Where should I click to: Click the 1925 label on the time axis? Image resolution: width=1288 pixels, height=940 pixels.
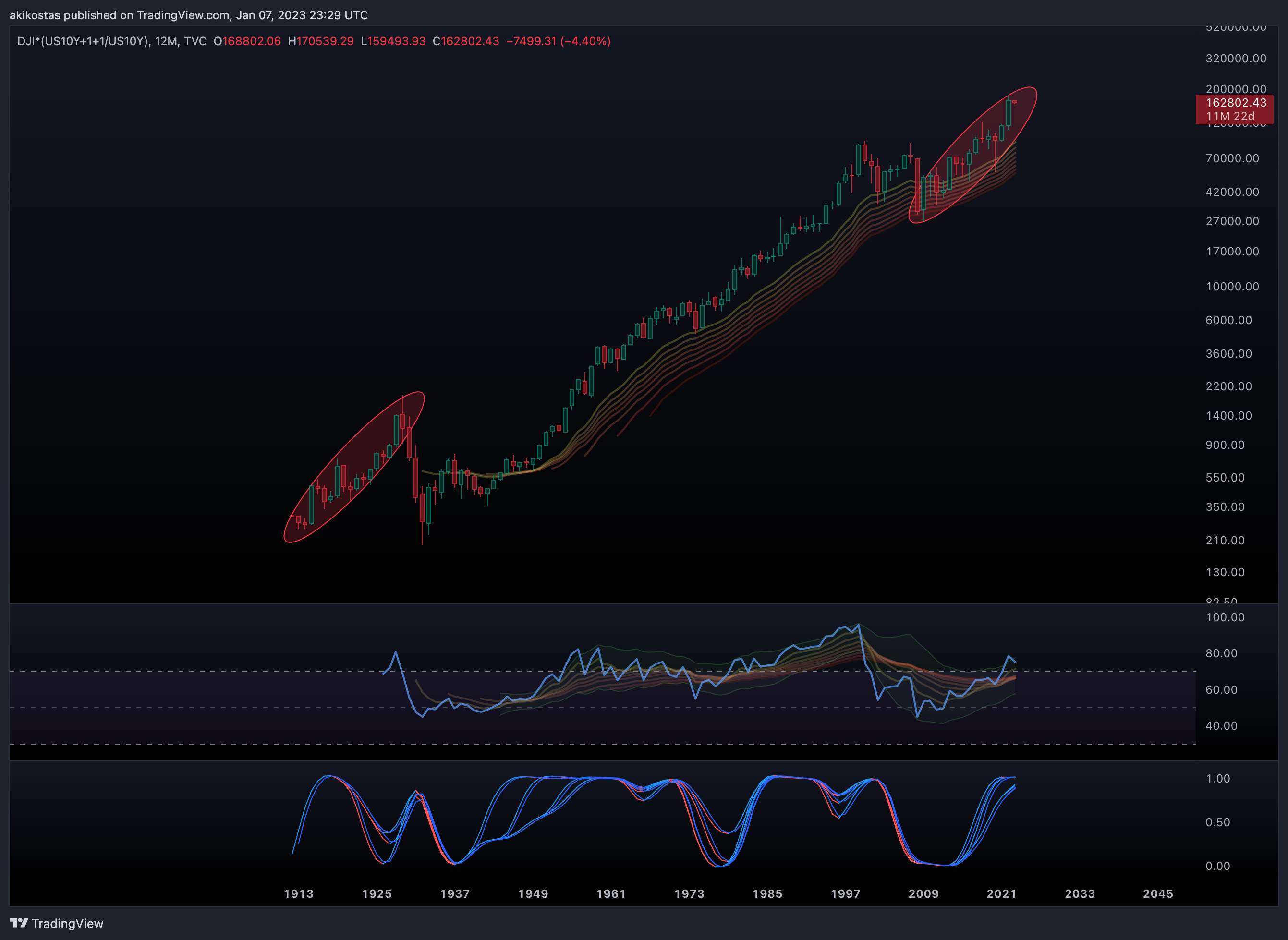[x=377, y=894]
